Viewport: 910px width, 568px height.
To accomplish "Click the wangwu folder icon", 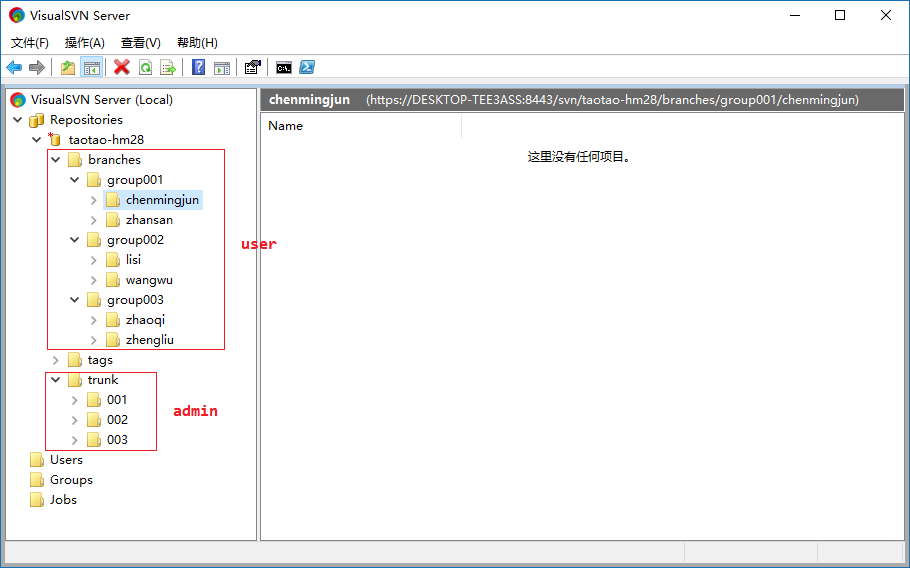I will point(113,280).
